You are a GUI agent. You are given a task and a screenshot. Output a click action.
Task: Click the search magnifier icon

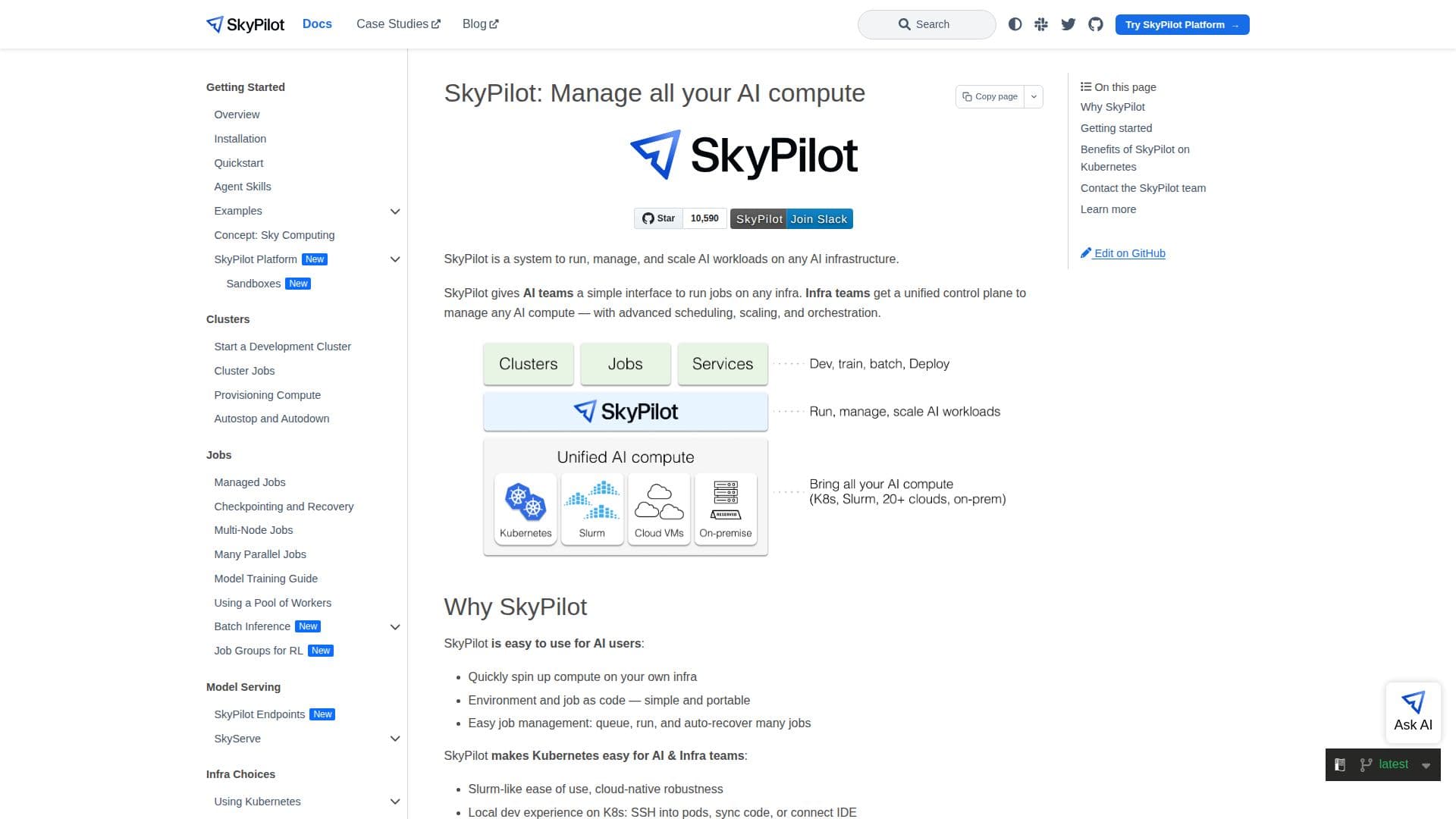click(x=904, y=24)
